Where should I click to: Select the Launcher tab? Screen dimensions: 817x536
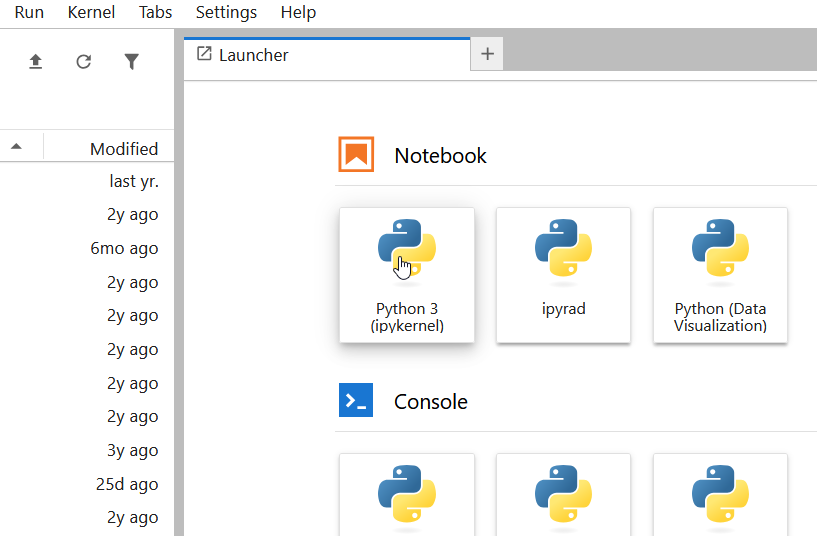(x=327, y=55)
